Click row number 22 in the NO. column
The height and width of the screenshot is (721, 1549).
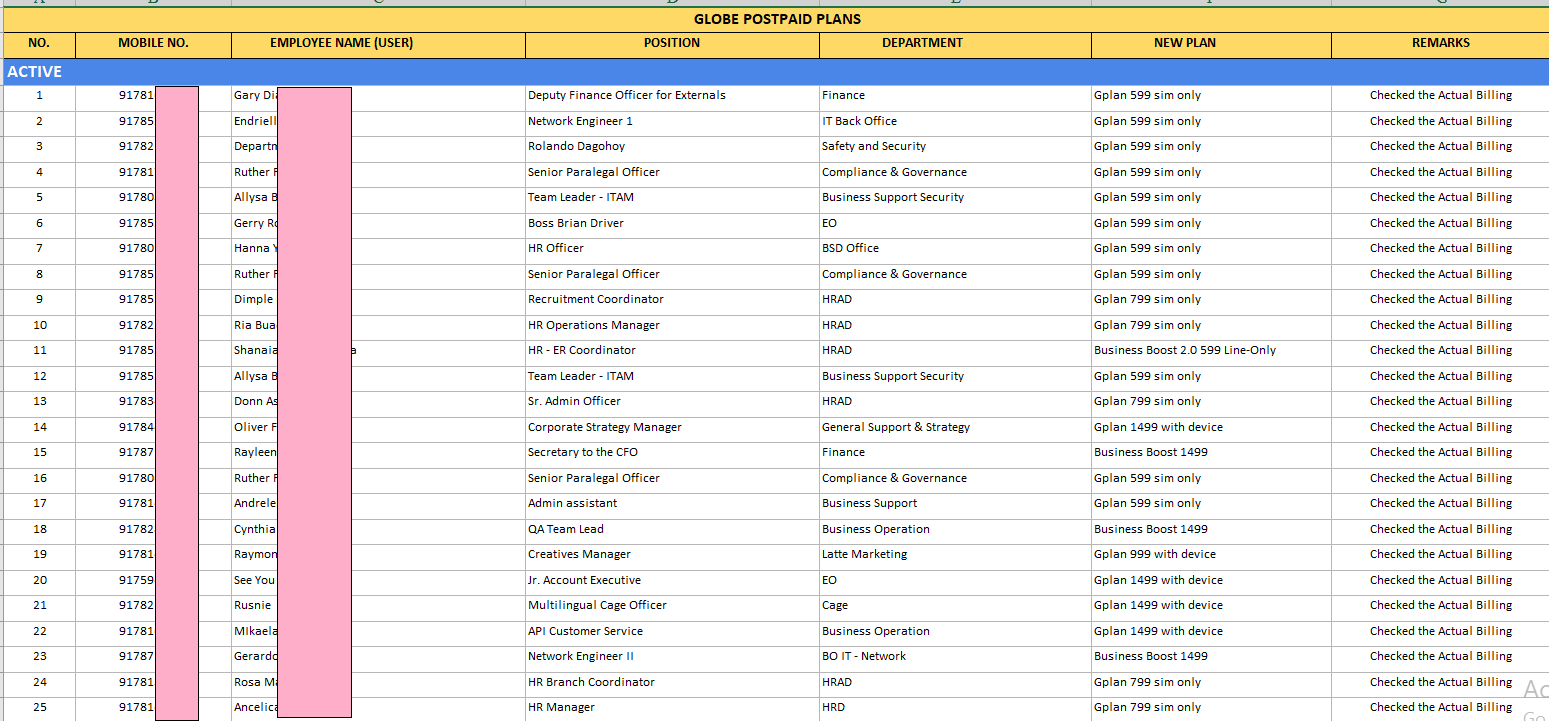[39, 632]
